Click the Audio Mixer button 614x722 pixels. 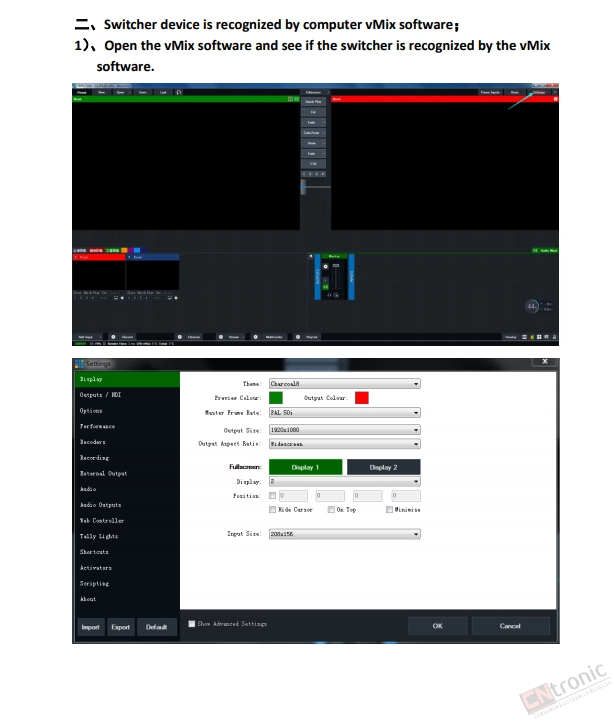click(545, 250)
